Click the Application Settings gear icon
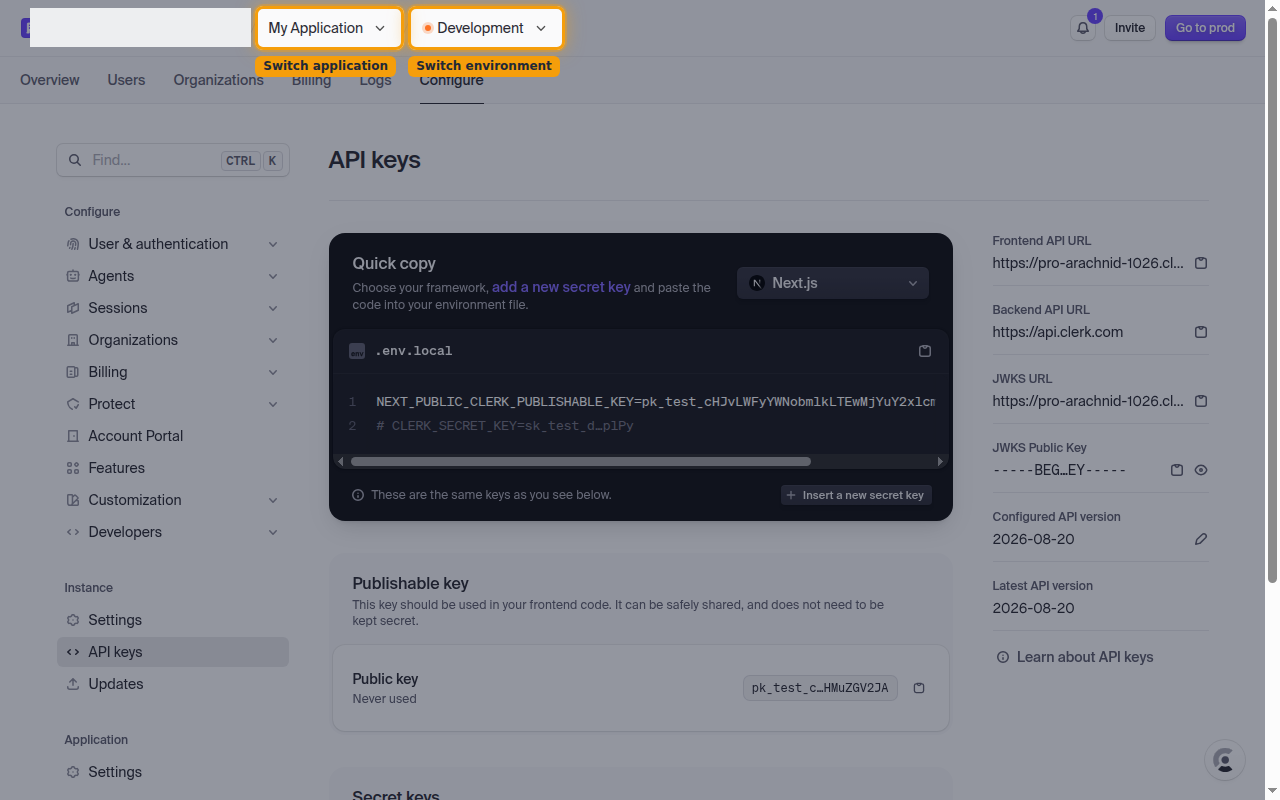This screenshot has width=1280, height=800. pyautogui.click(x=73, y=772)
